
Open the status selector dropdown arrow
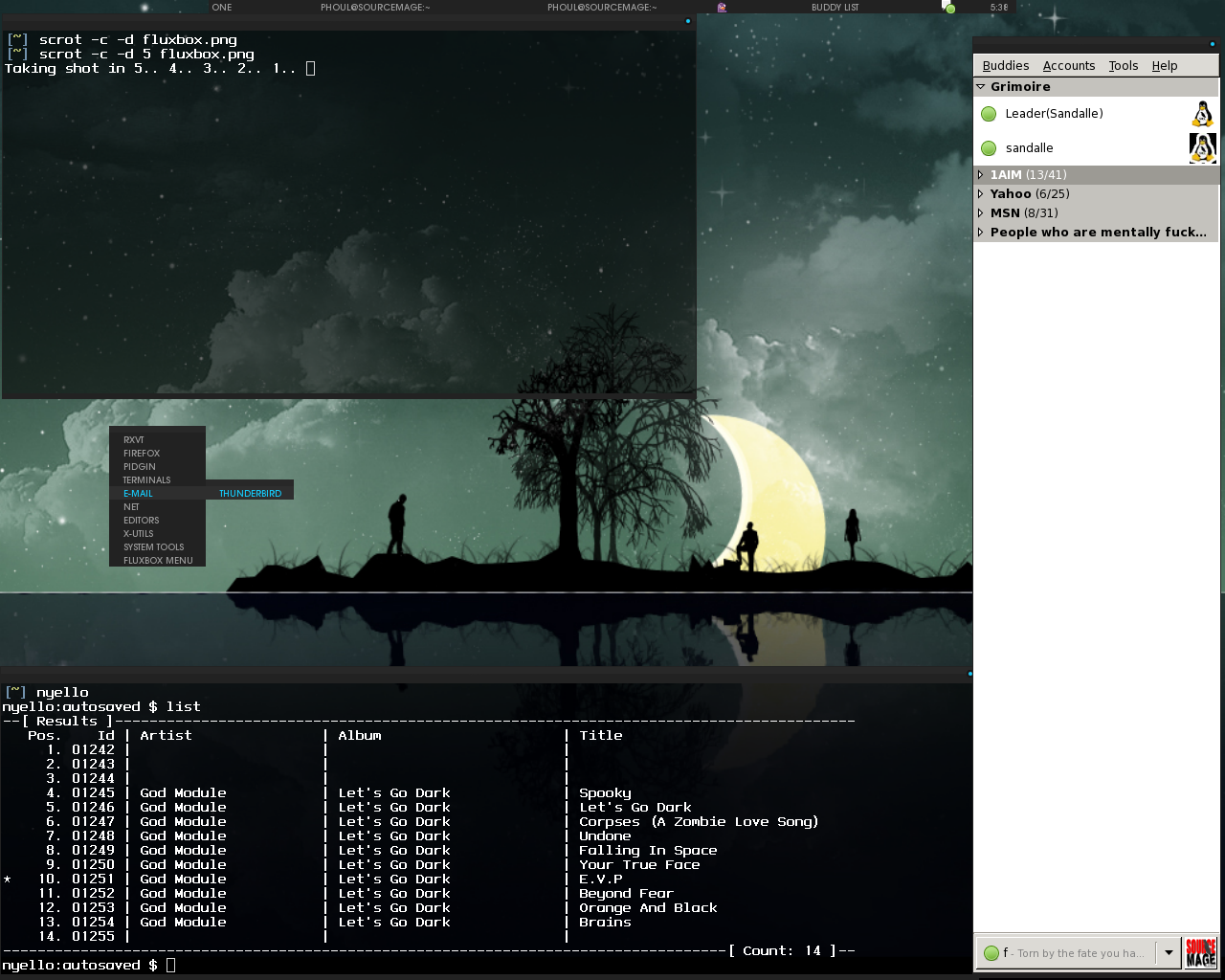[1168, 953]
